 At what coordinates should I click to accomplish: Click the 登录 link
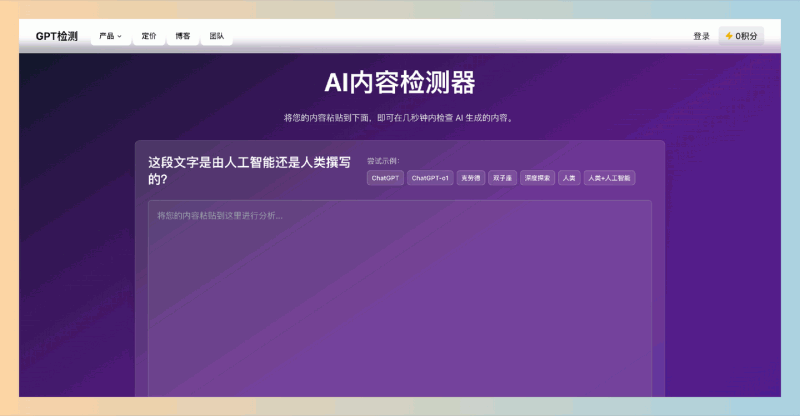702,36
